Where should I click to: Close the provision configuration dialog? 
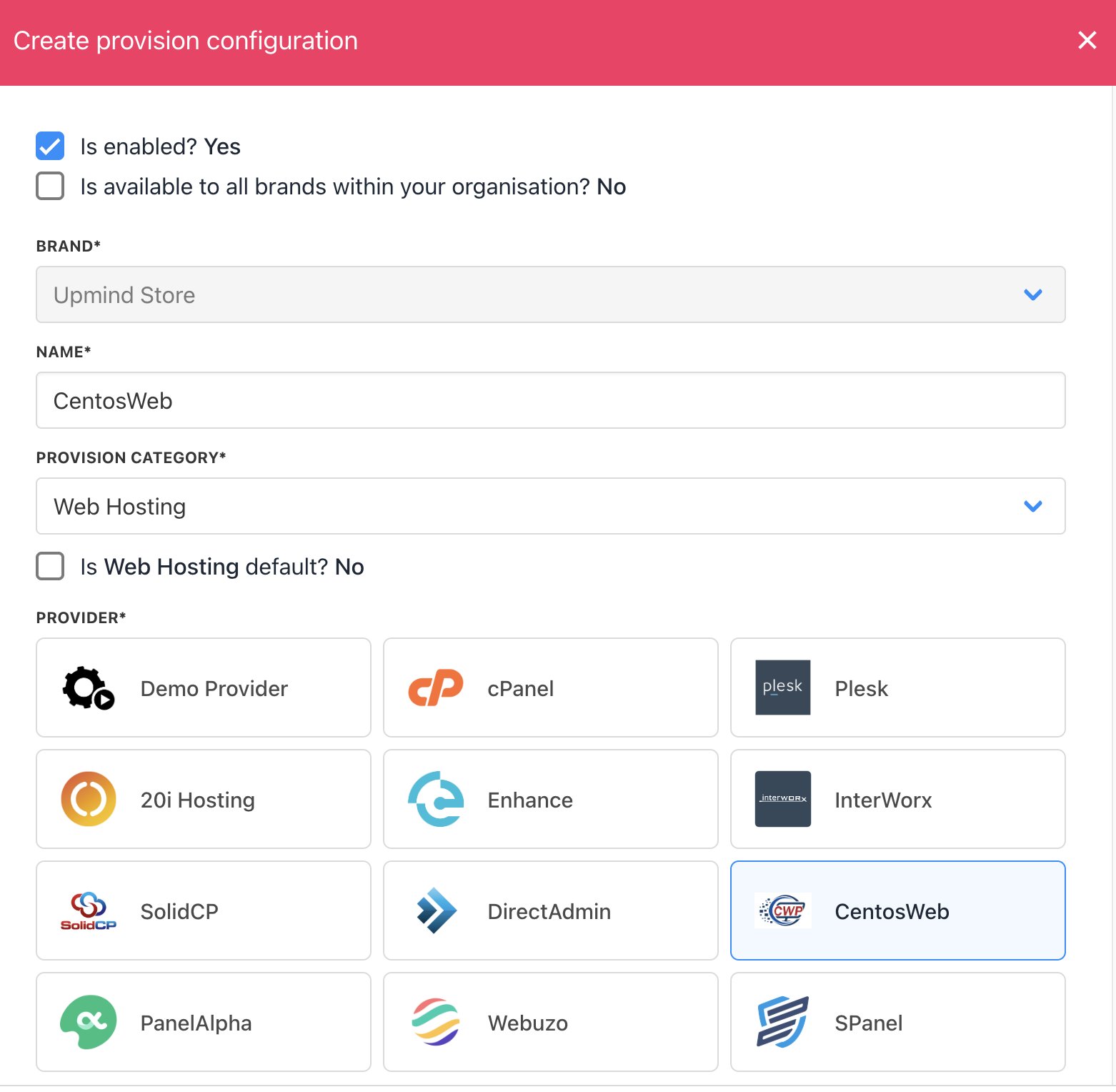1087,40
